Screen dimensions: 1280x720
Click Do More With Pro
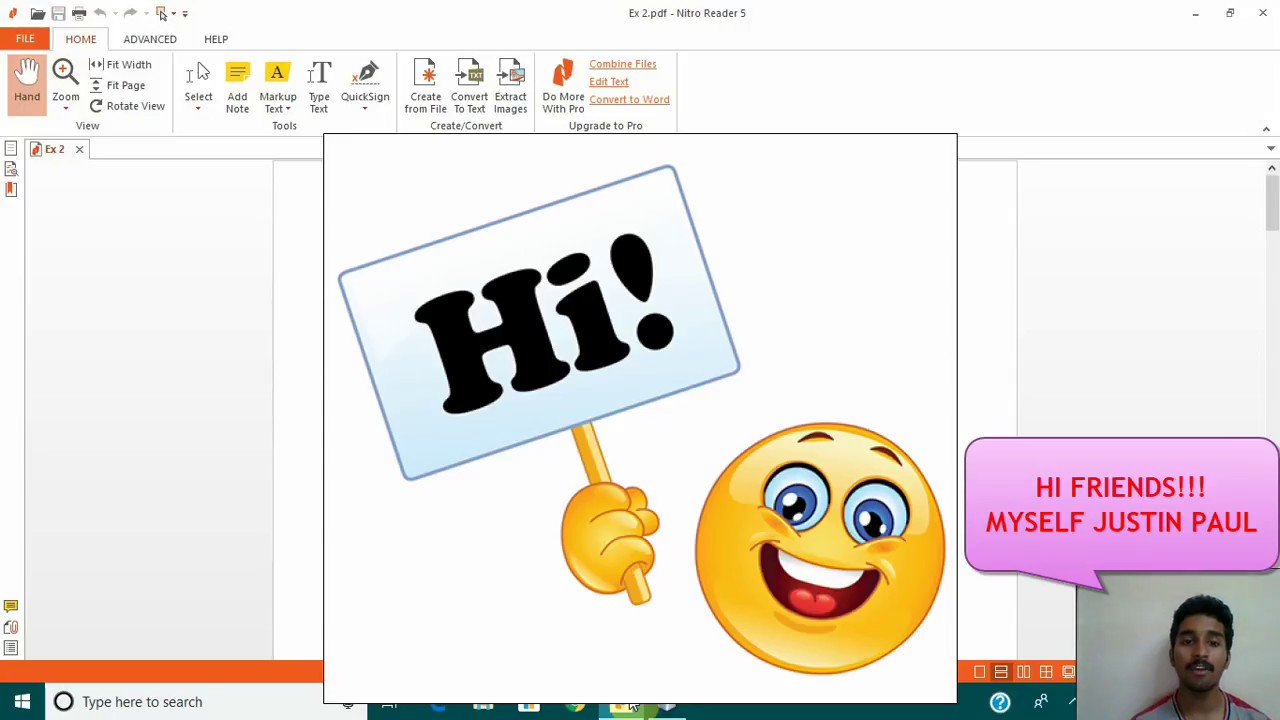pos(563,87)
